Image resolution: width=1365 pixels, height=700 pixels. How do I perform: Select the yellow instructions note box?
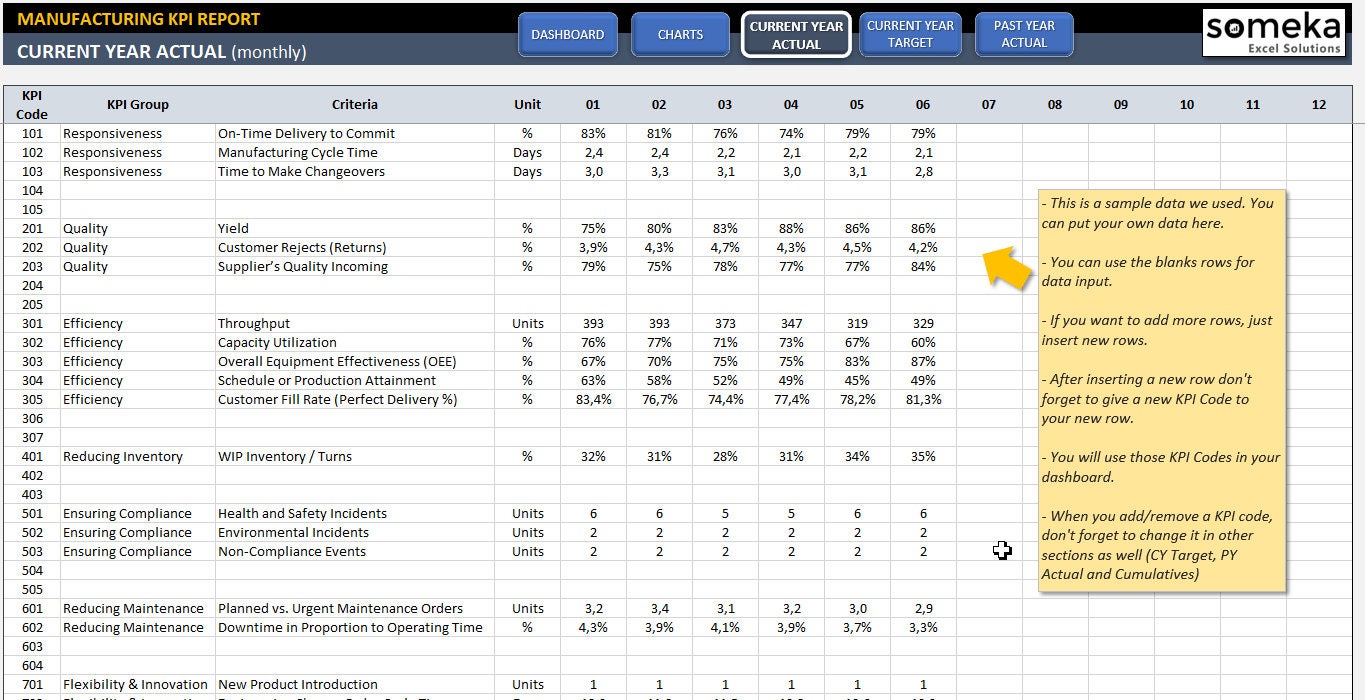pyautogui.click(x=1160, y=390)
